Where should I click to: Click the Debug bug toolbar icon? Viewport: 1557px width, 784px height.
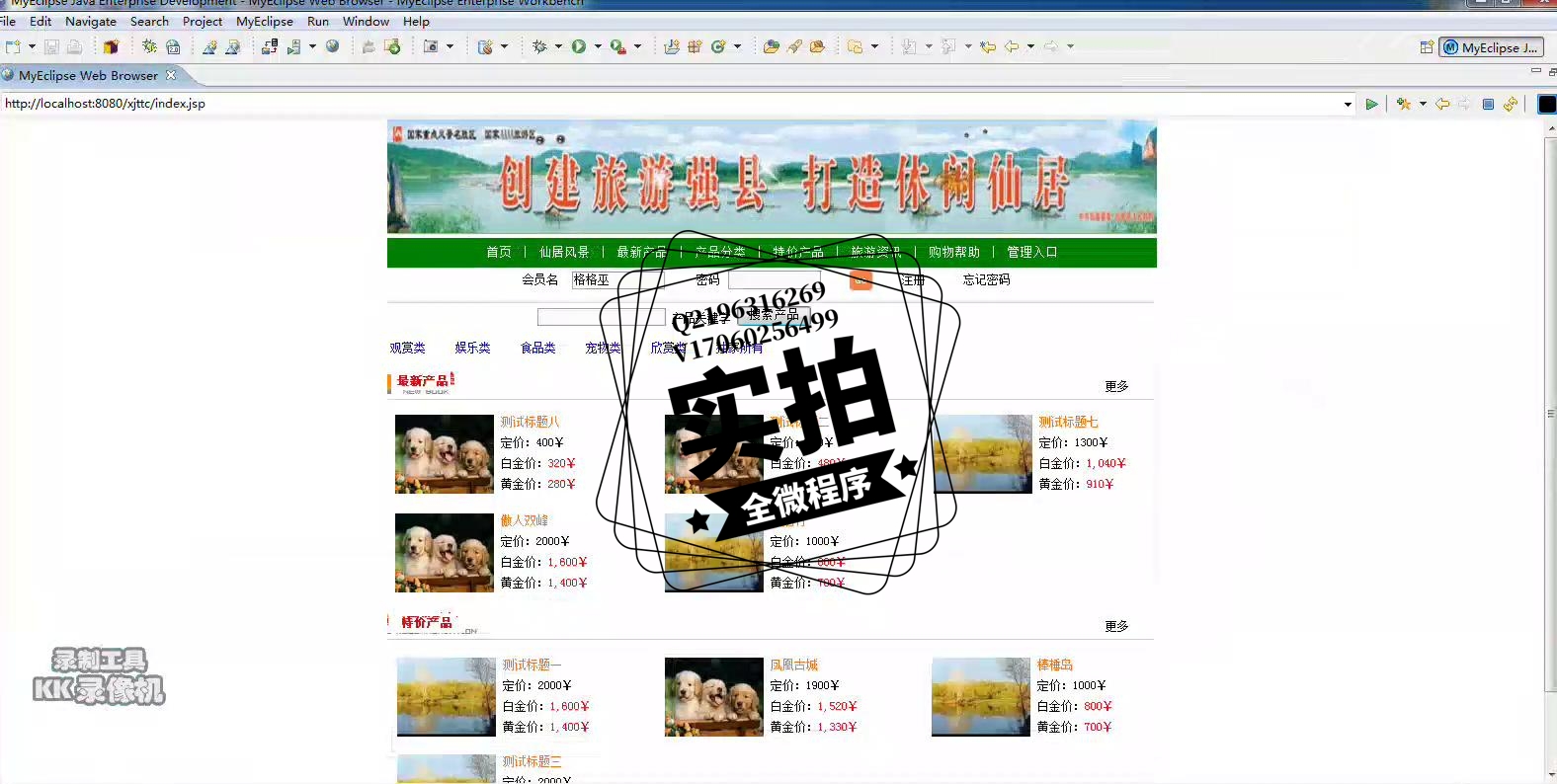pyautogui.click(x=539, y=46)
